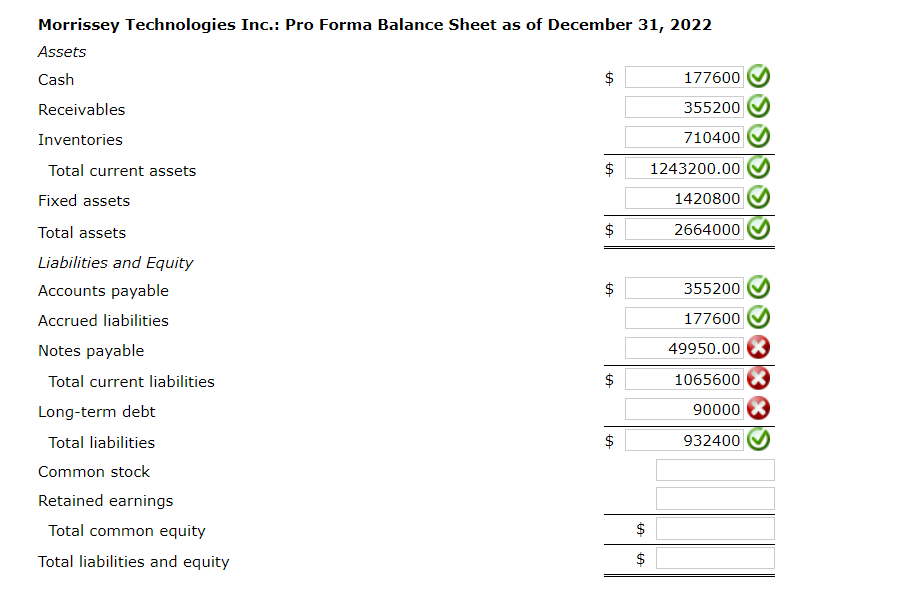Click the red X beside Total current liabilities
917x592 pixels.
[x=758, y=378]
